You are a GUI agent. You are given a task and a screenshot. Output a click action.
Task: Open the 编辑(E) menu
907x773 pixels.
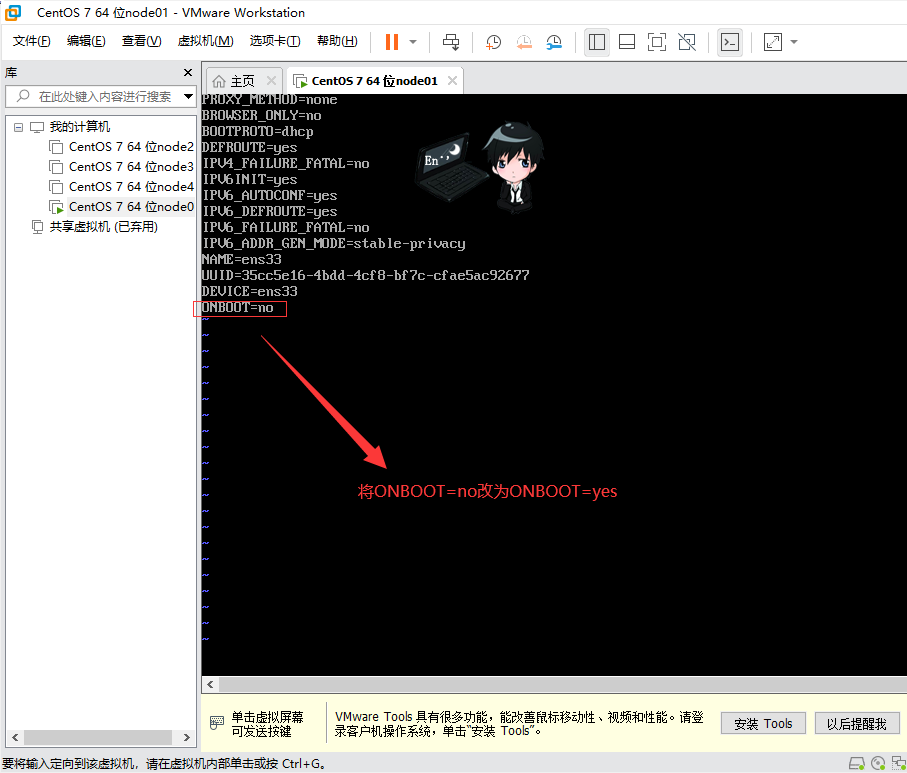[x=86, y=41]
